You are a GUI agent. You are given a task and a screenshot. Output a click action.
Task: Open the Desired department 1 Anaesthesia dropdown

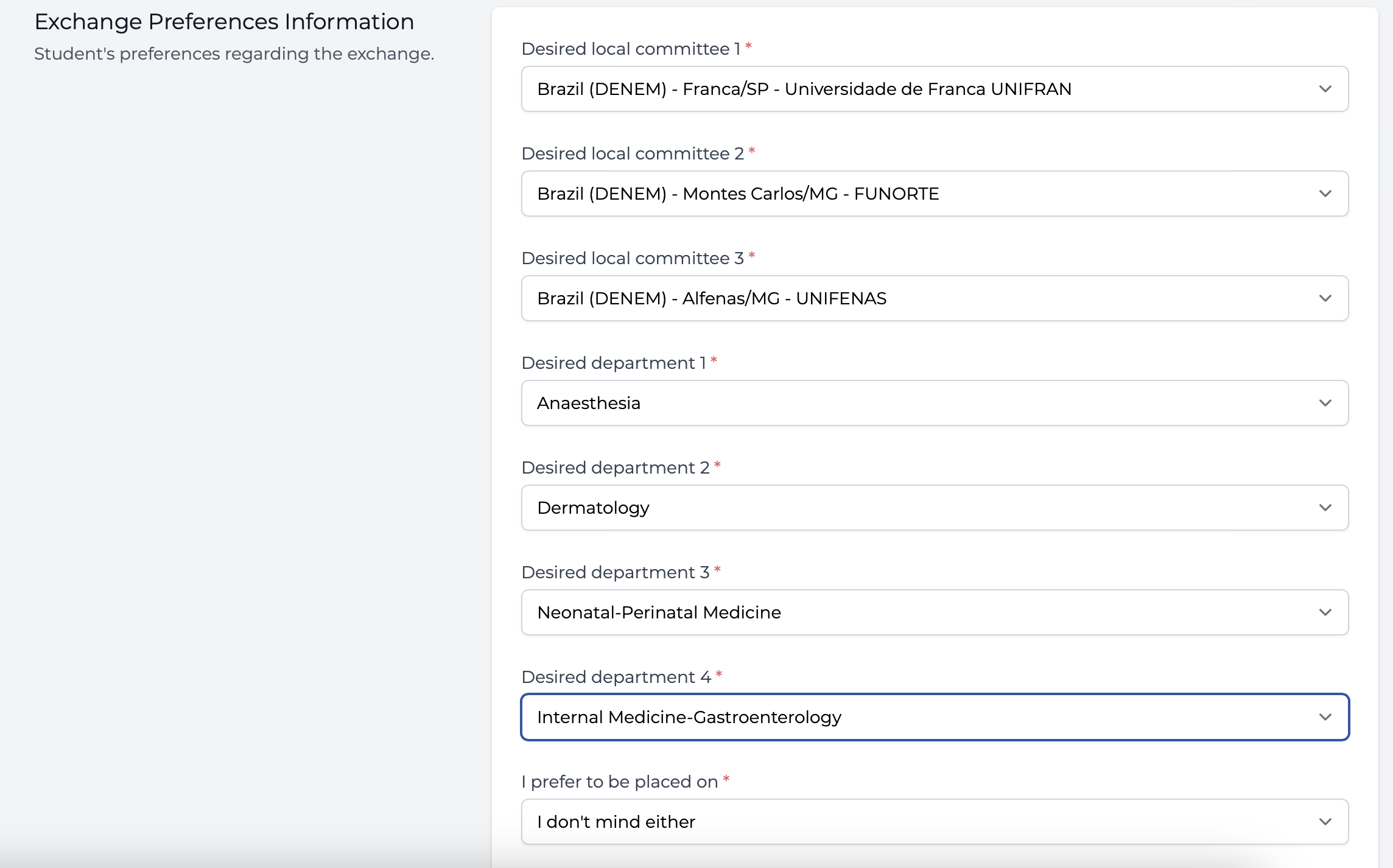[935, 403]
